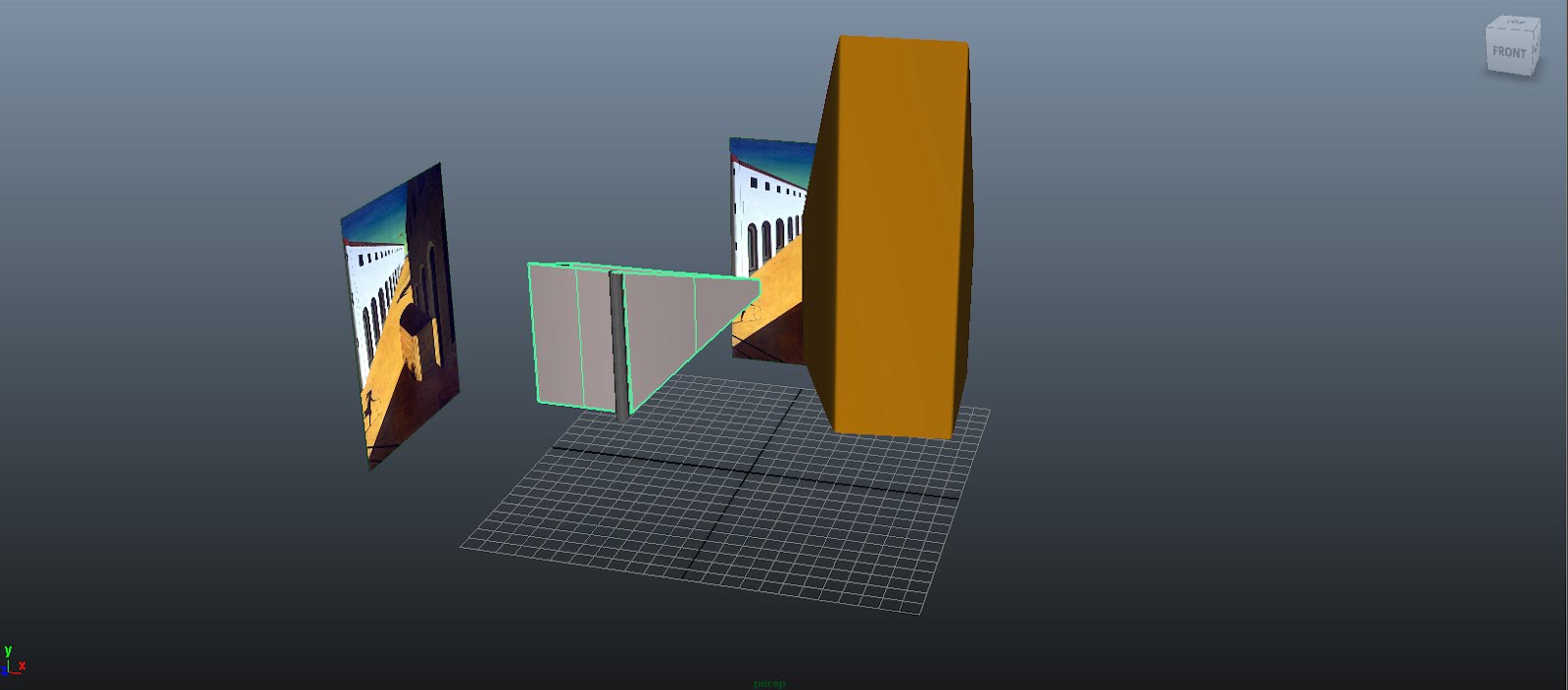The width and height of the screenshot is (1568, 690).
Task: Click the XYZ axis indicator
Action: pyautogui.click(x=14, y=662)
